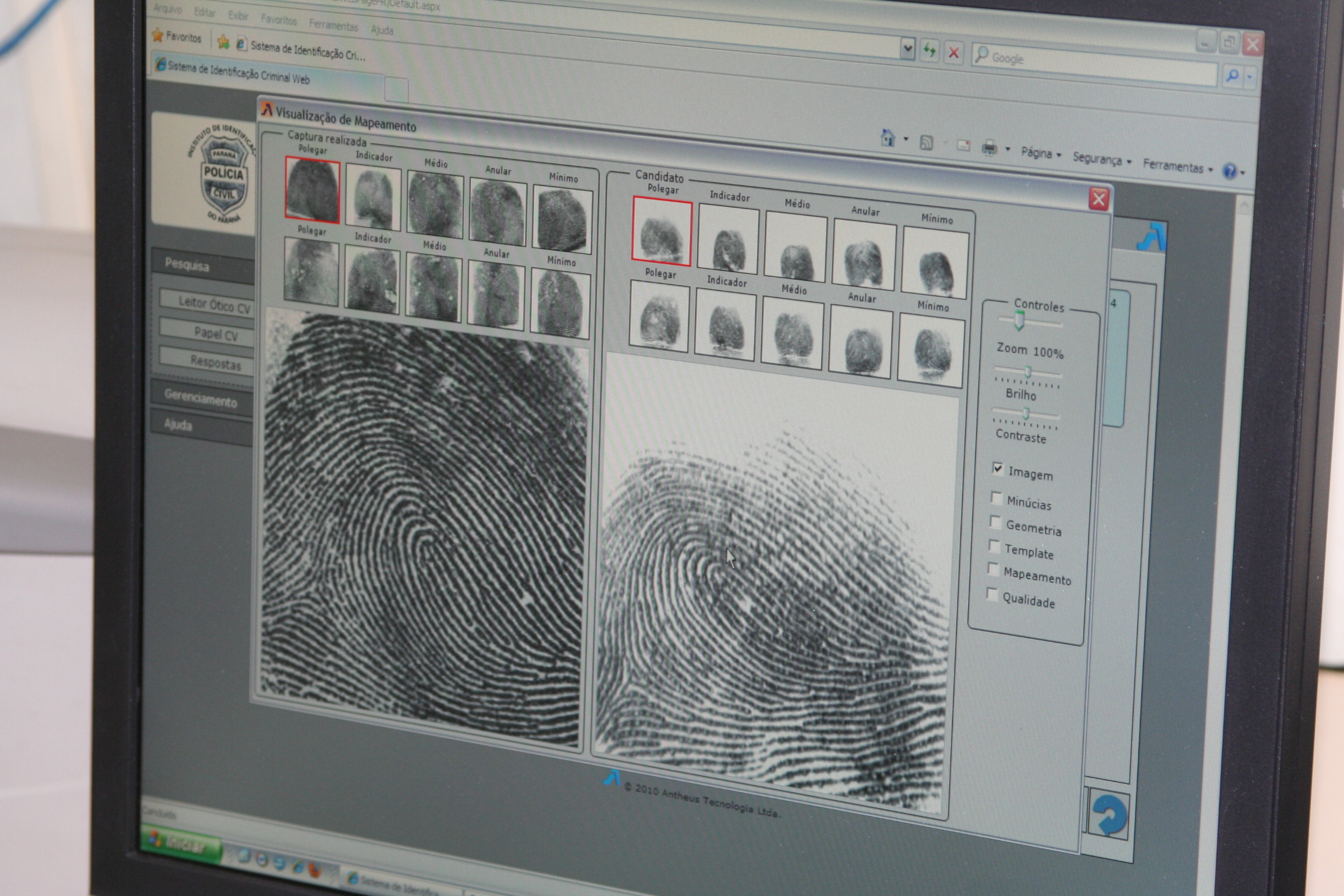This screenshot has height=896, width=1344.
Task: Open the address bar dropdown arrow
Action: click(x=907, y=48)
